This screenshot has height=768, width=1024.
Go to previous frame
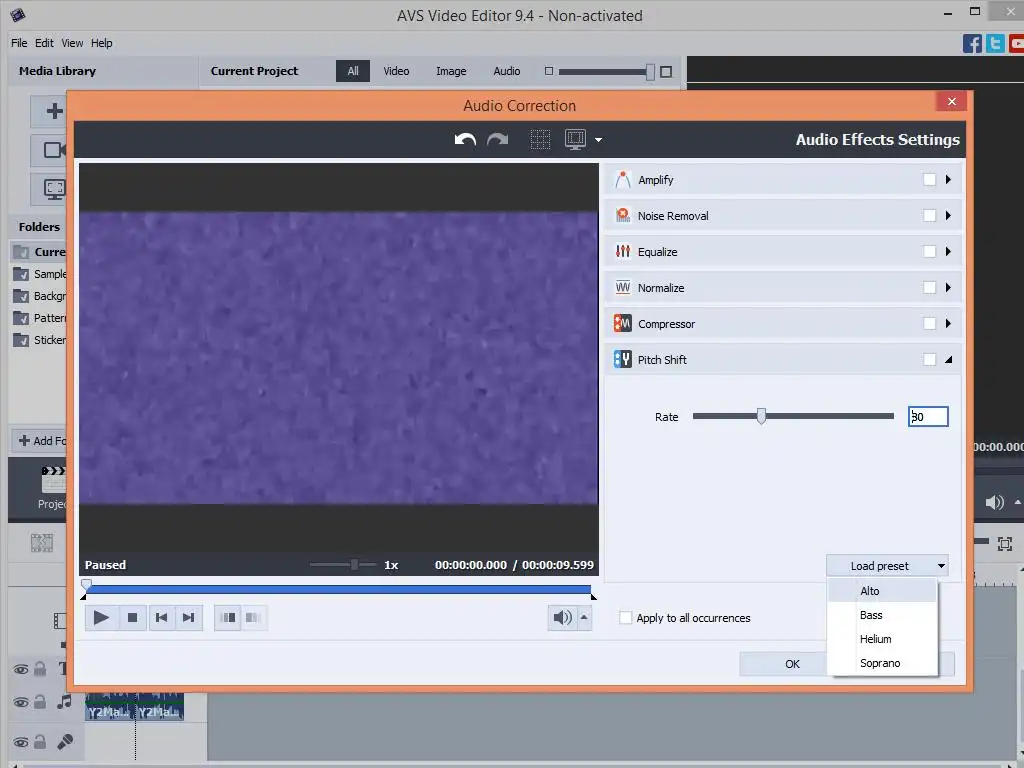(161, 618)
